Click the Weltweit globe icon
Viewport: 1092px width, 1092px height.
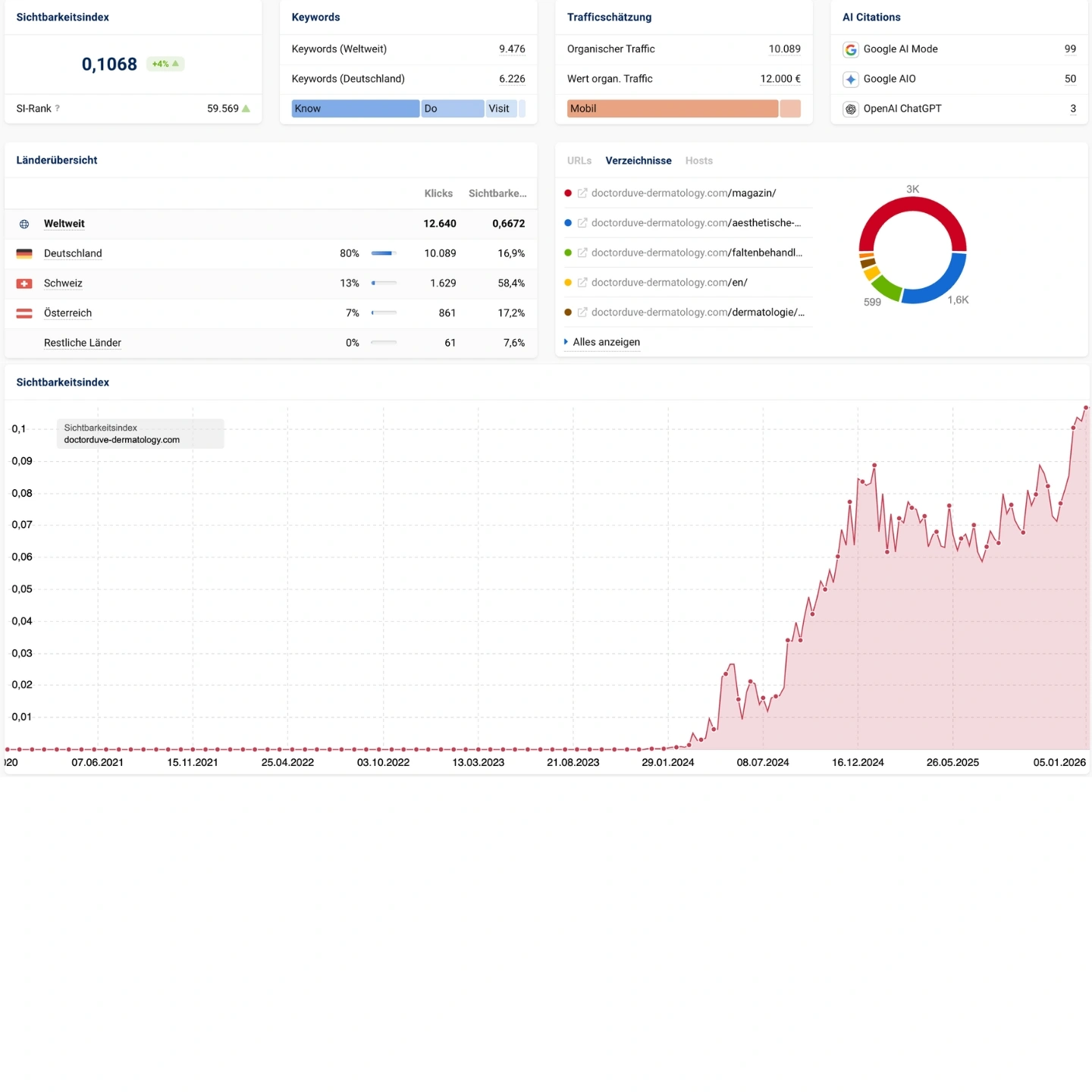(24, 224)
